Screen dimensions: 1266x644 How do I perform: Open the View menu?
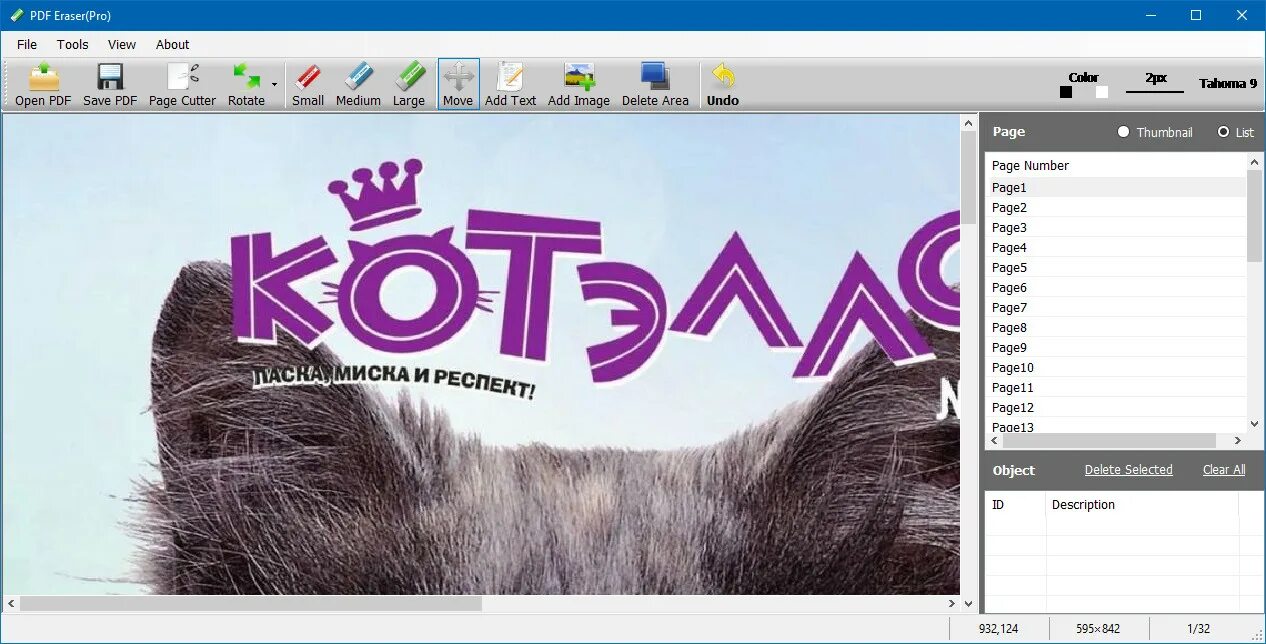(122, 44)
